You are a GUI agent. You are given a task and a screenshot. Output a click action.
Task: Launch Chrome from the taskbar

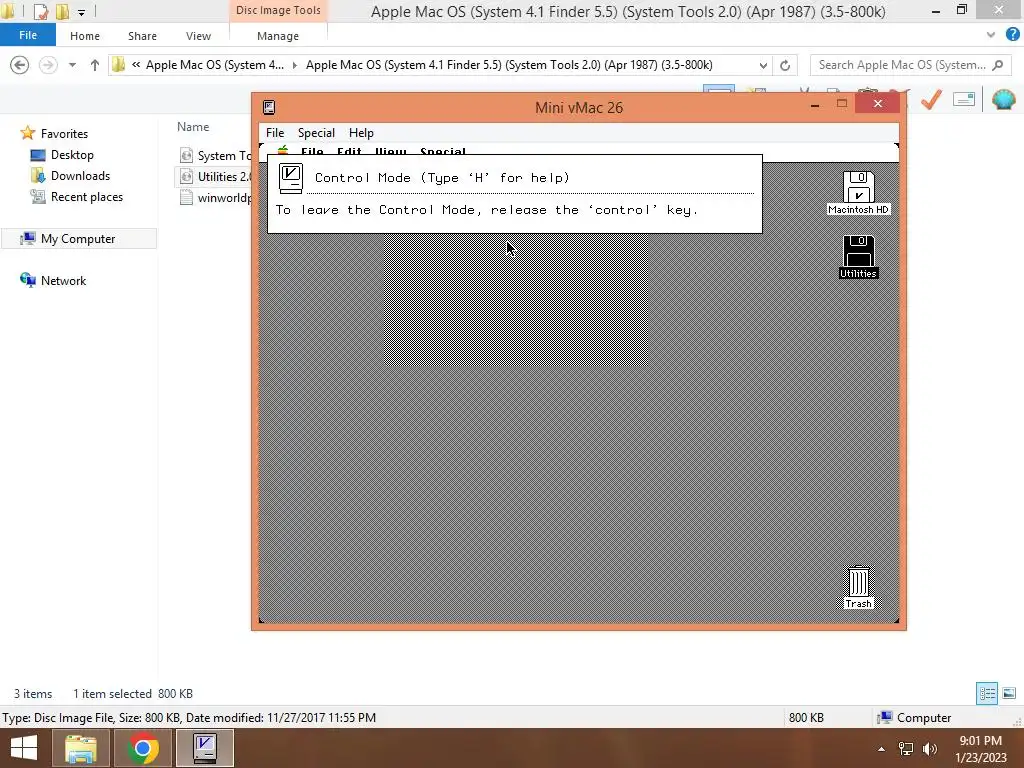coord(142,748)
